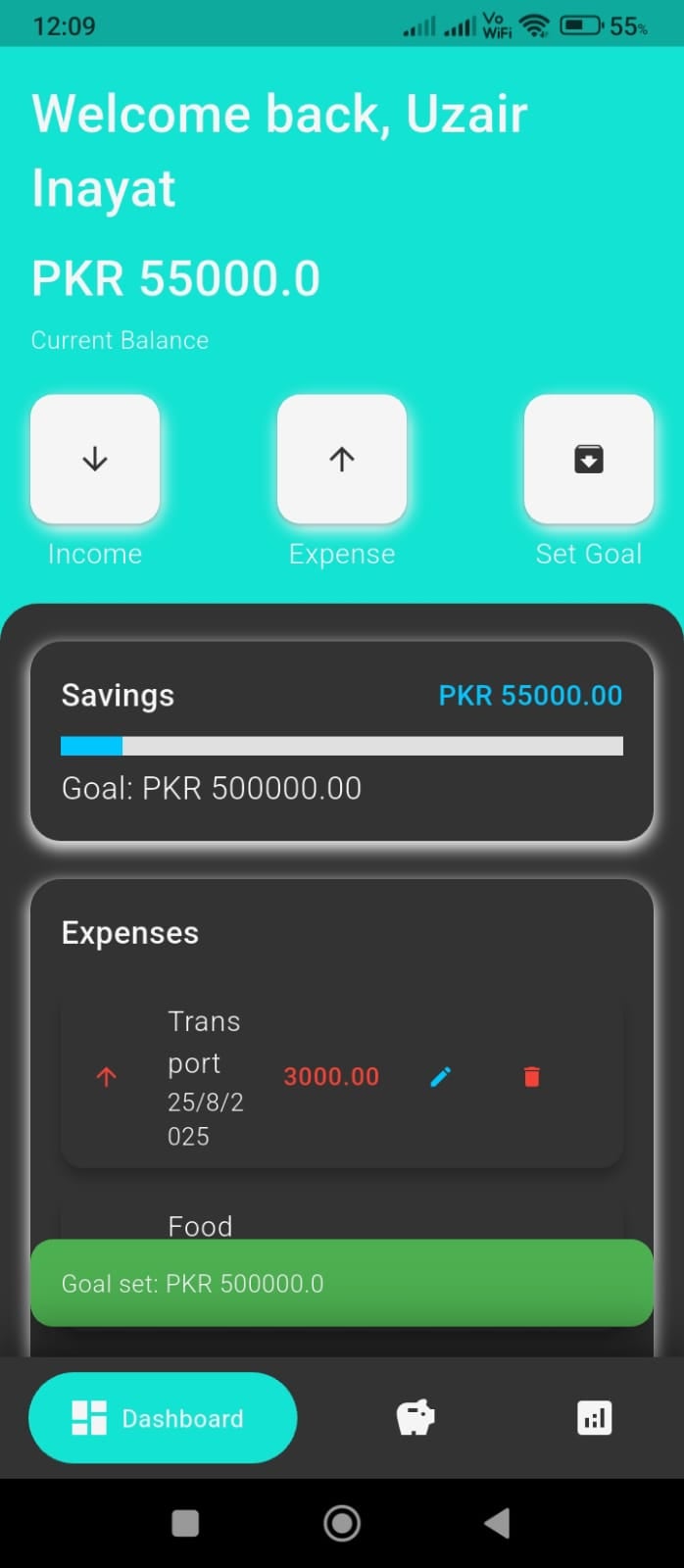Tap the 'Goal set: PKR 500000.0' snackbar
The width and height of the screenshot is (684, 1568).
pos(342,1283)
